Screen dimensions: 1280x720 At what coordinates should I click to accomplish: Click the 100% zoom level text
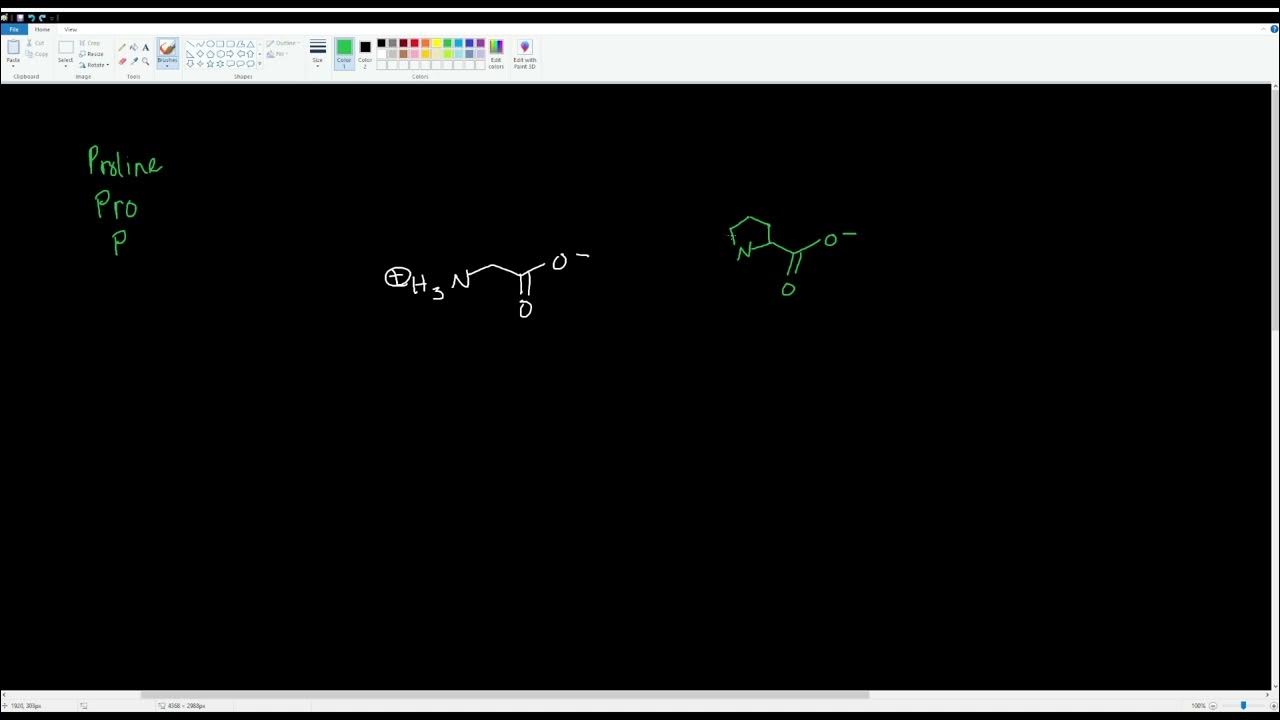(1198, 706)
